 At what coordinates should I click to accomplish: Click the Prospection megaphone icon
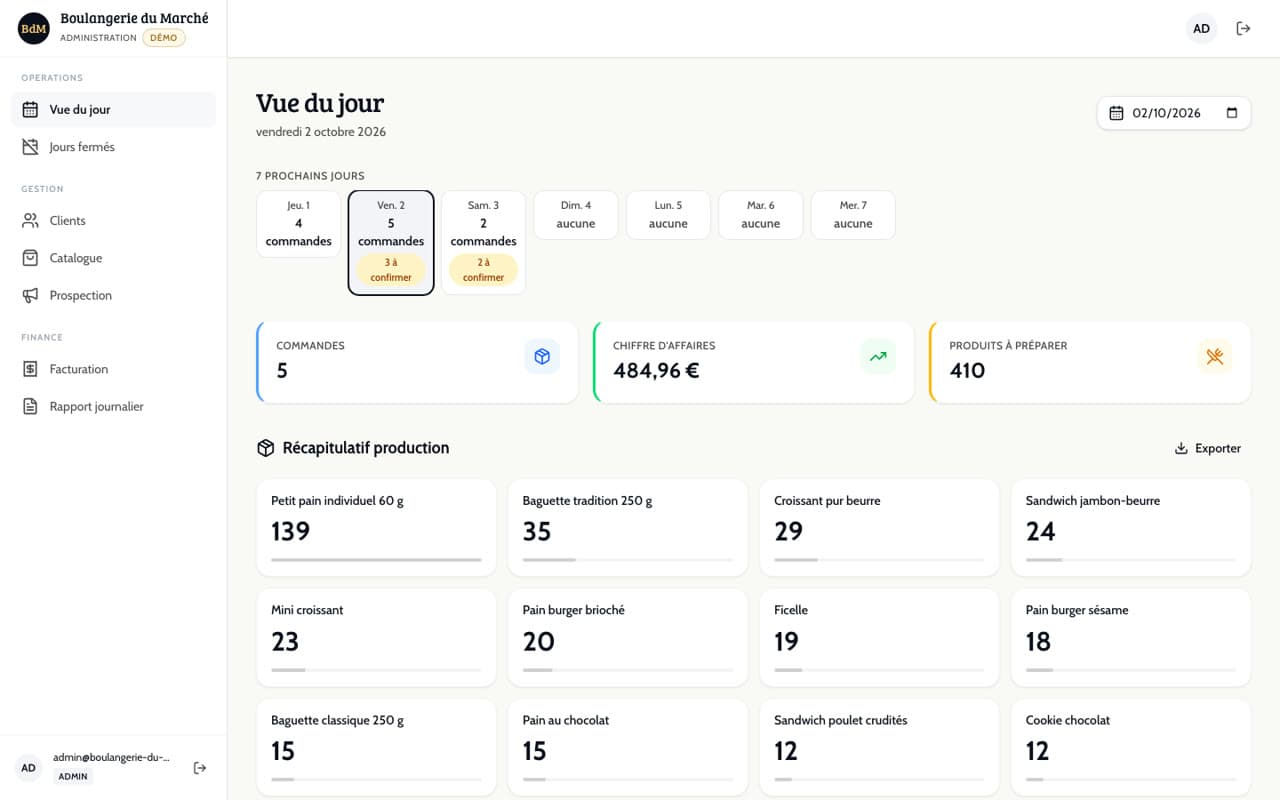pos(30,295)
